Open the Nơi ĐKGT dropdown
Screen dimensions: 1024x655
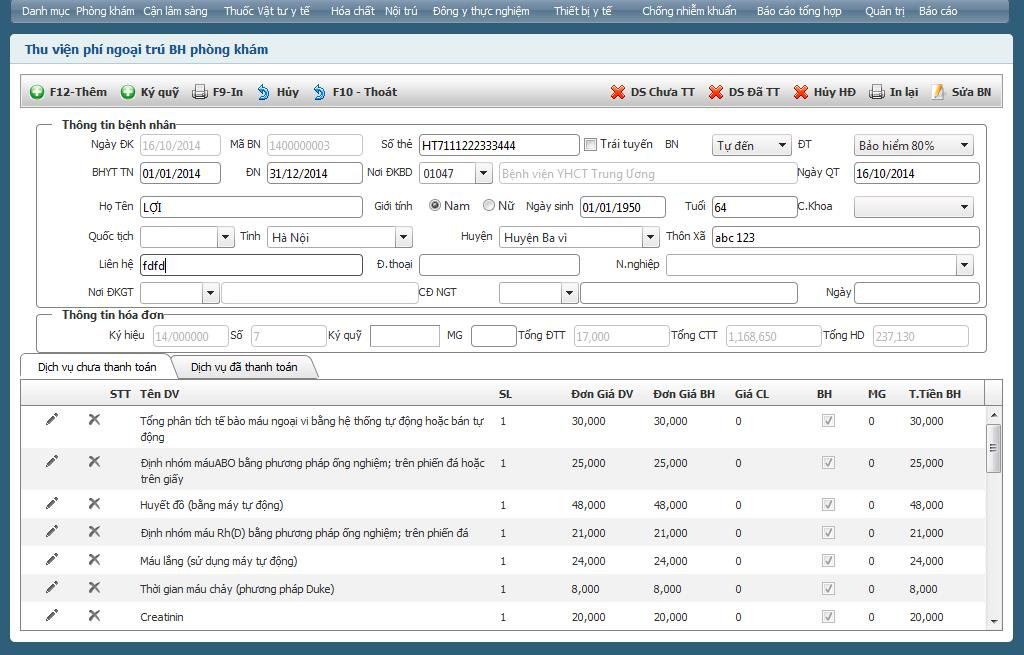coord(210,293)
